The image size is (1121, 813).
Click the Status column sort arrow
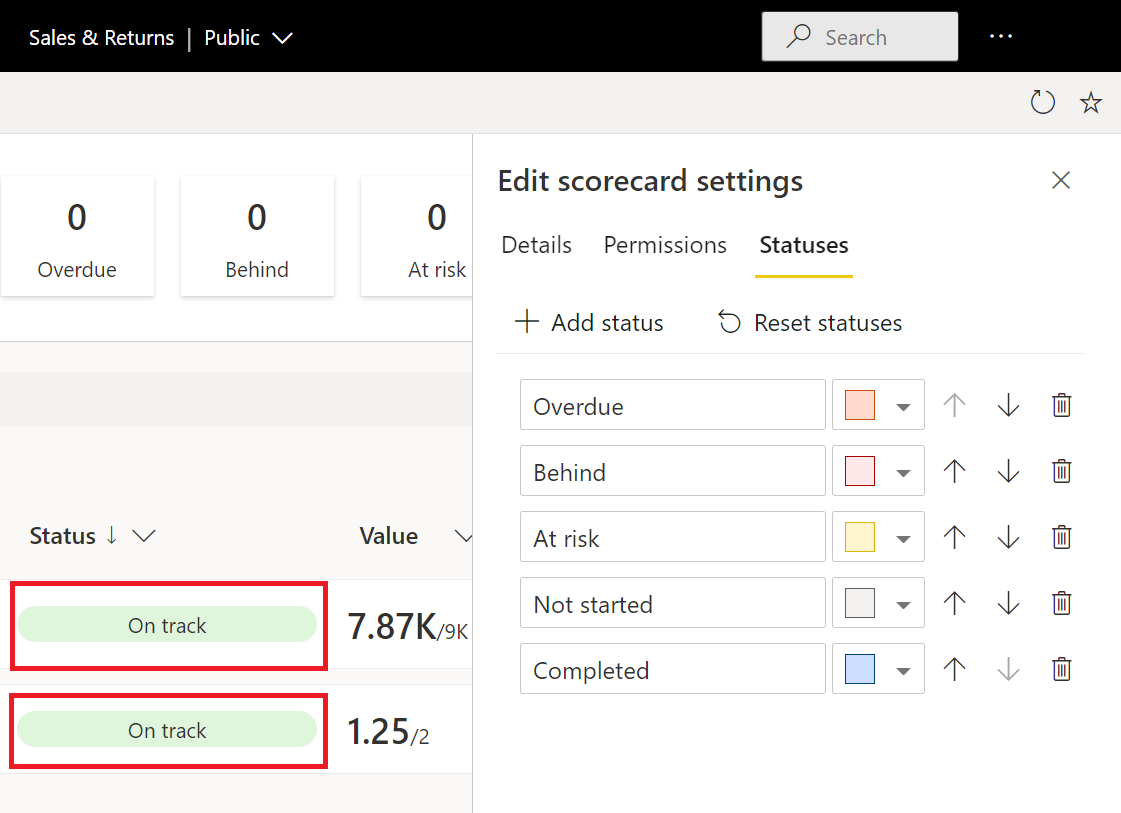(112, 535)
